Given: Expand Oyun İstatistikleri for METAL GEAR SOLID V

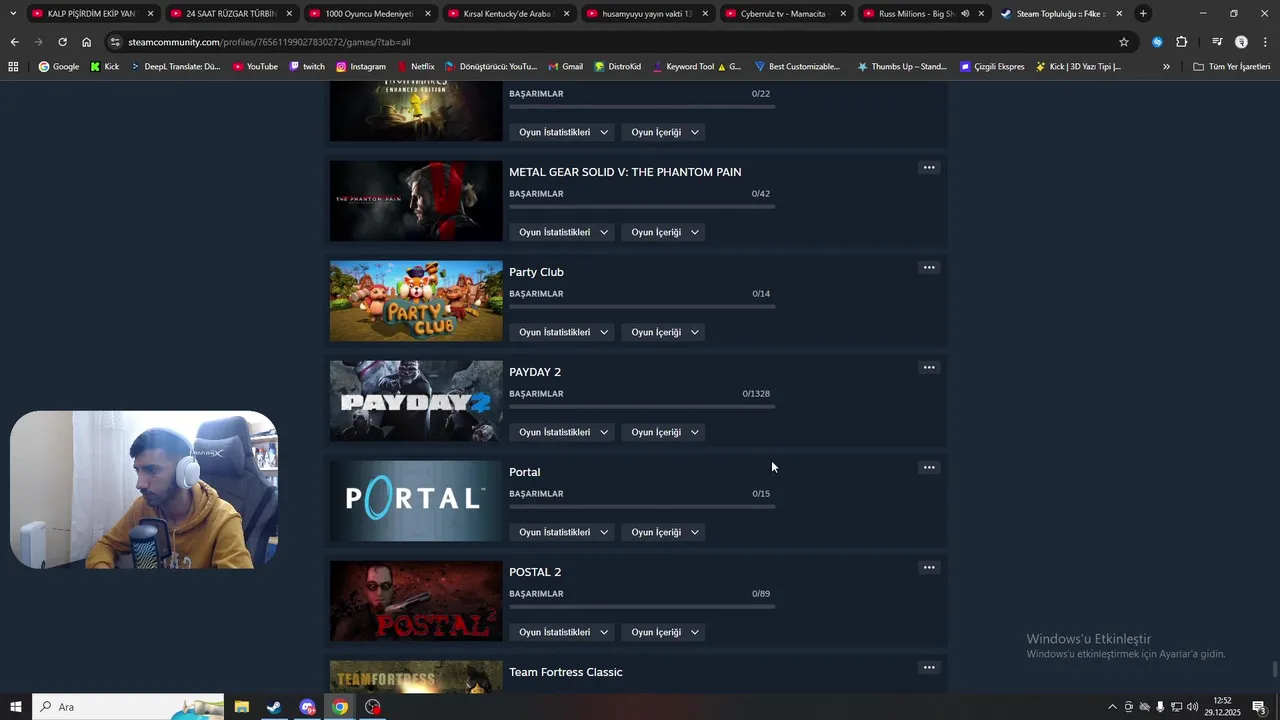Looking at the screenshot, I should pyautogui.click(x=563, y=232).
